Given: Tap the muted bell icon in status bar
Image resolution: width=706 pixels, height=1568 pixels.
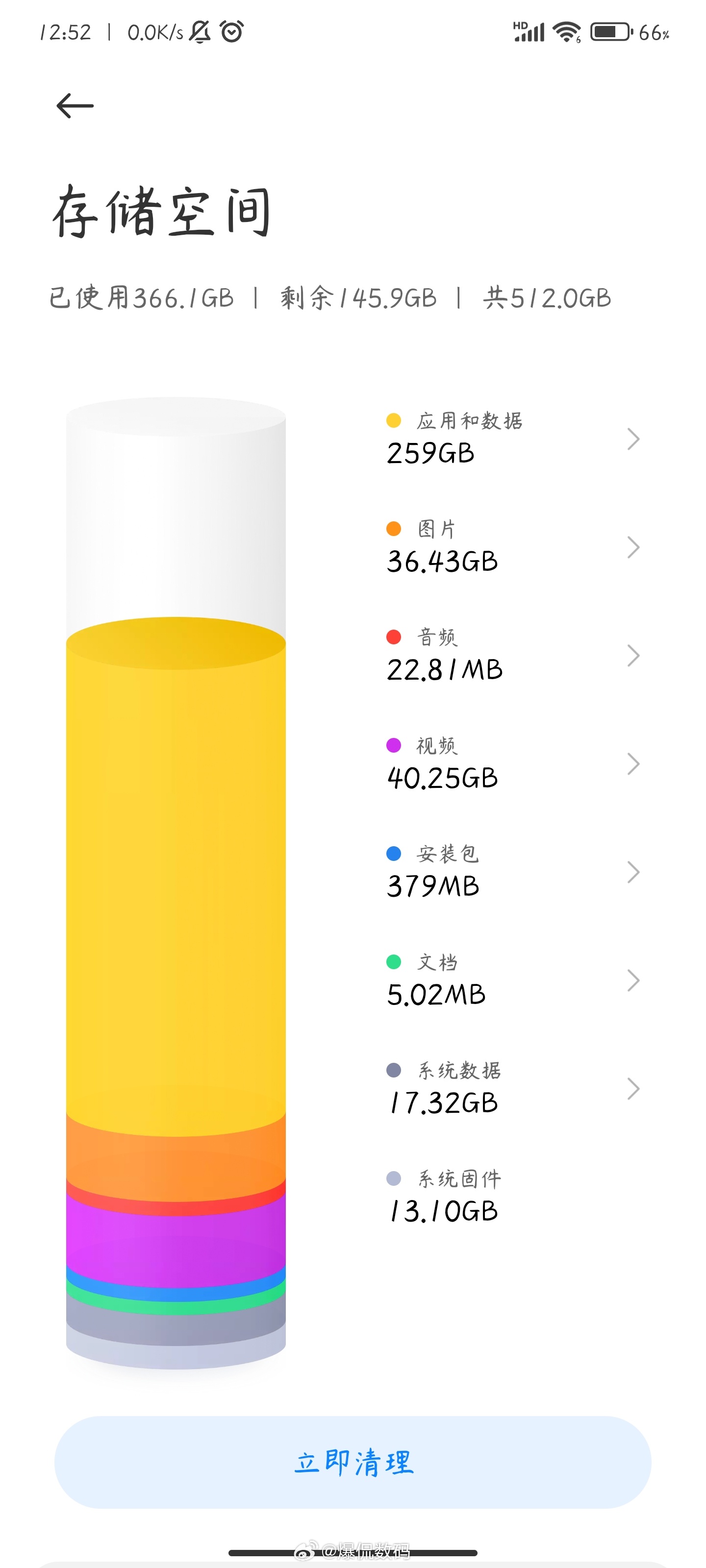Looking at the screenshot, I should [x=200, y=32].
